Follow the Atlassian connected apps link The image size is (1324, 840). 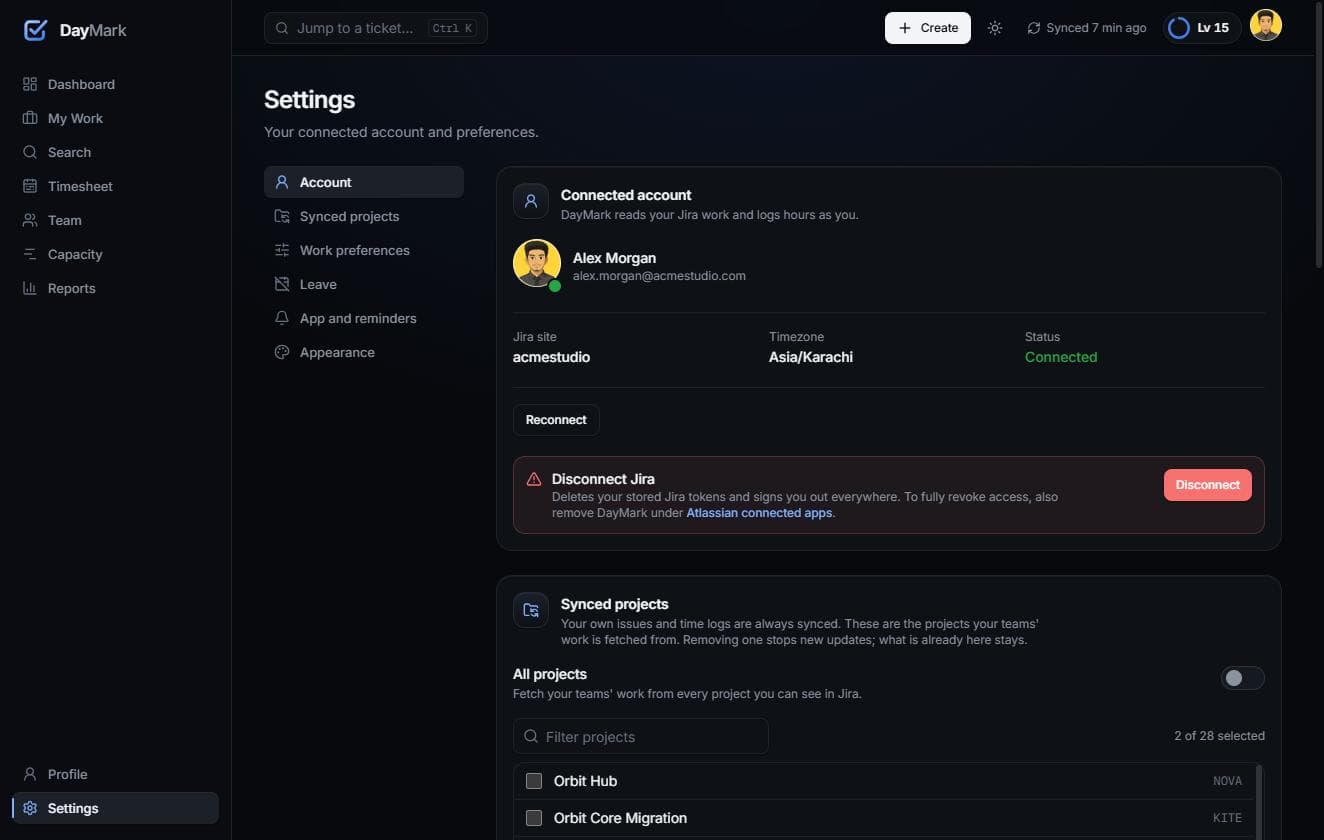point(759,513)
